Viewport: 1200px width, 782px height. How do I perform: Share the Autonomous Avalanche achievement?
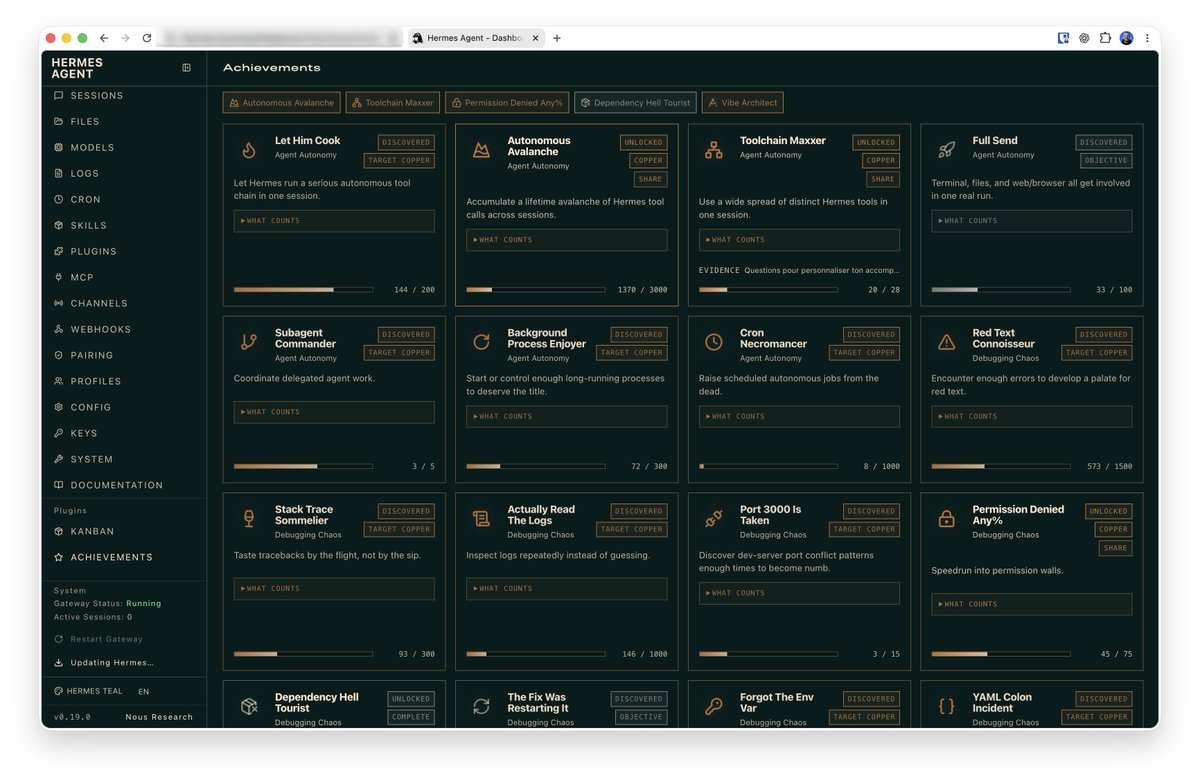tap(650, 180)
